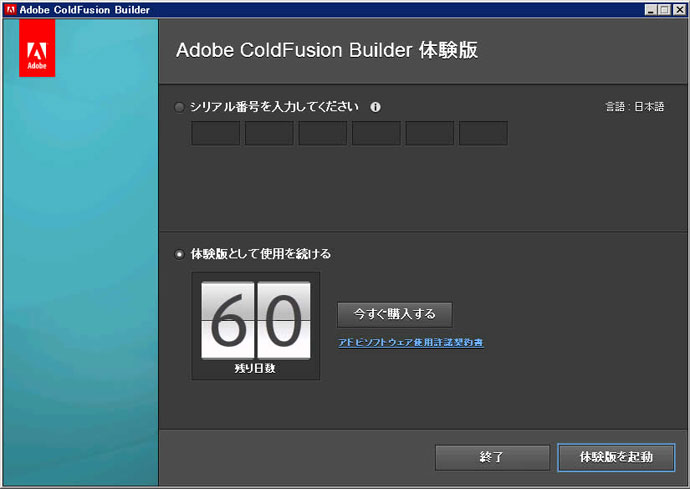Click the 言語 : 日本語 language label
The width and height of the screenshot is (690, 489).
coord(635,107)
